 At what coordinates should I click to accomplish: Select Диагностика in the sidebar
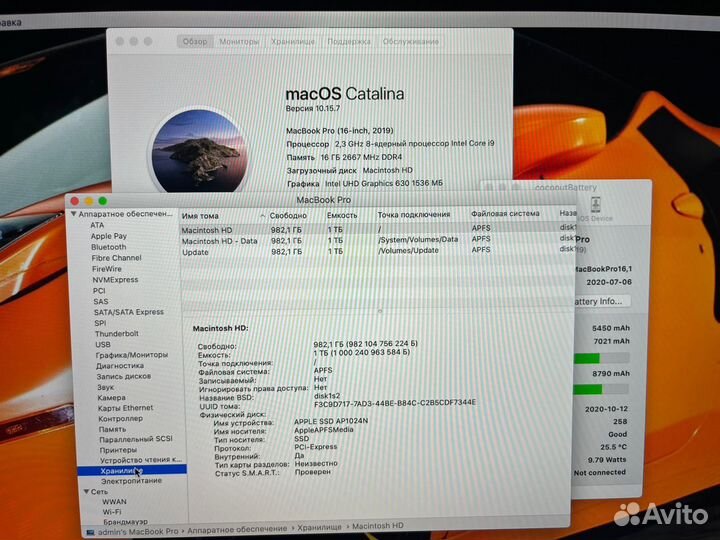[120, 366]
